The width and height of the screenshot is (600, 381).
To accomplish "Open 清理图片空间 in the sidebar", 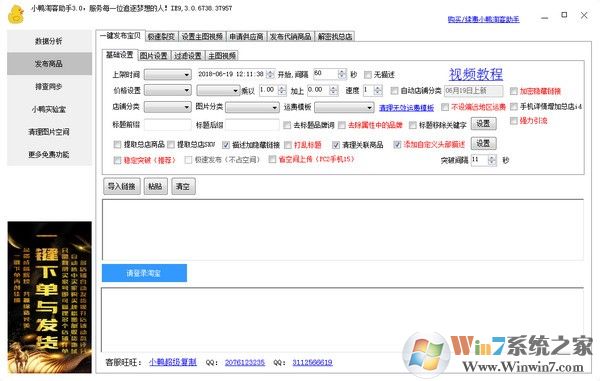I will point(49,132).
